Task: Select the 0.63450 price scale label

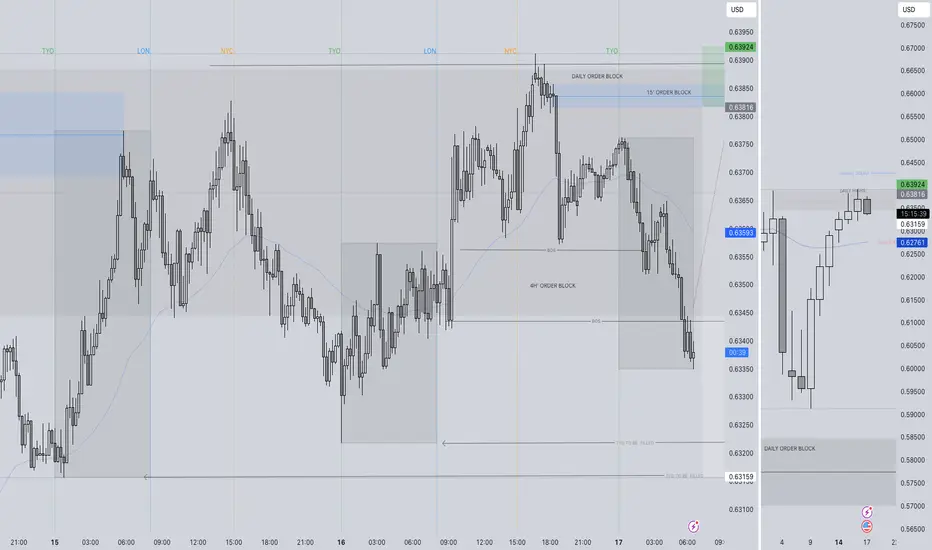Action: pyautogui.click(x=741, y=313)
